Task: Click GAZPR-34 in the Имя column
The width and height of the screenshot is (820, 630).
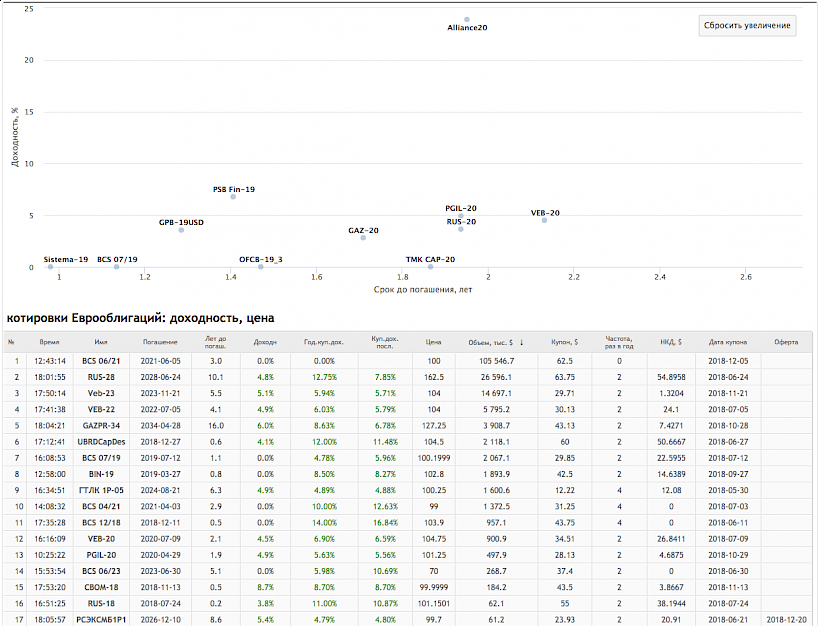Action: pos(101,426)
